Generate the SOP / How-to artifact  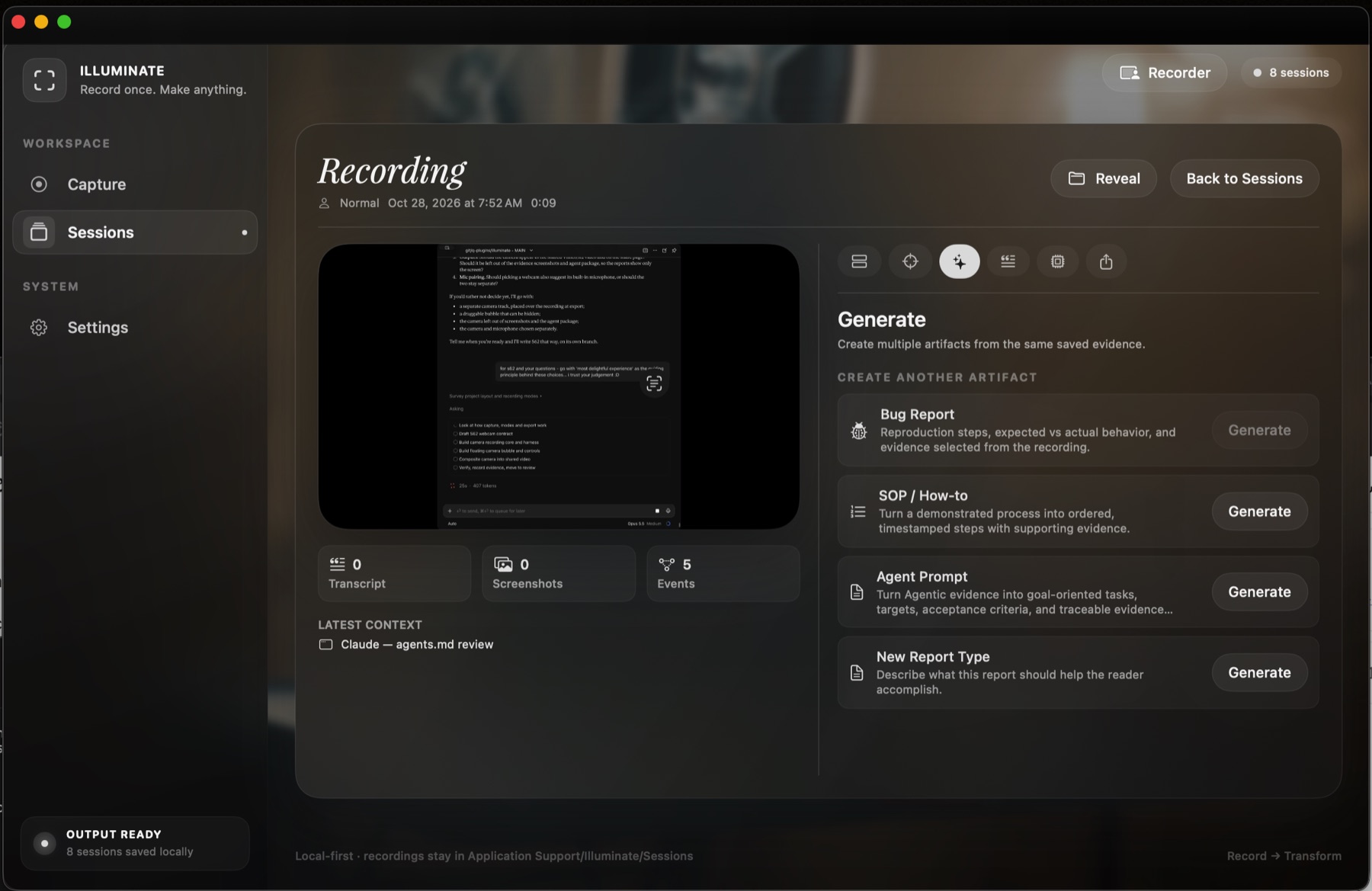point(1260,512)
